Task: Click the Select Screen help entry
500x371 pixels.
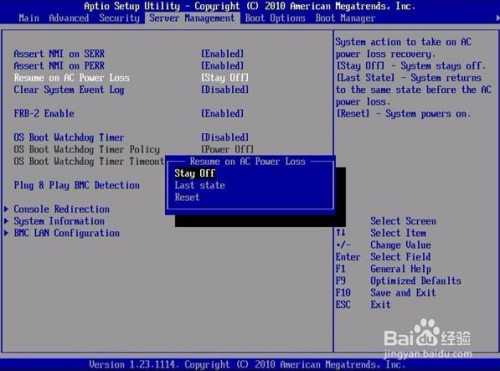Action: click(403, 221)
